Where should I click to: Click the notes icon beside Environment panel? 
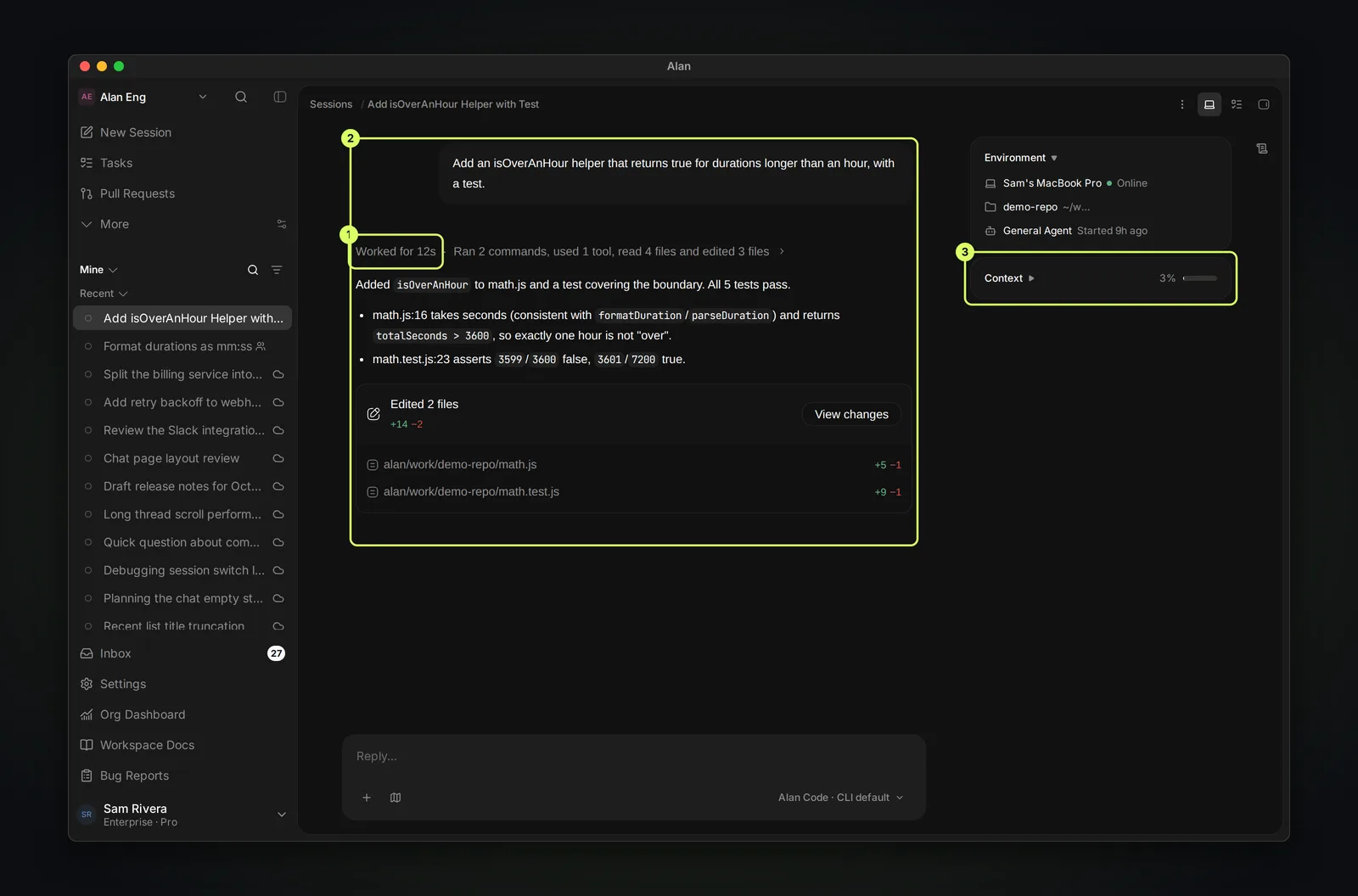pyautogui.click(x=1262, y=148)
